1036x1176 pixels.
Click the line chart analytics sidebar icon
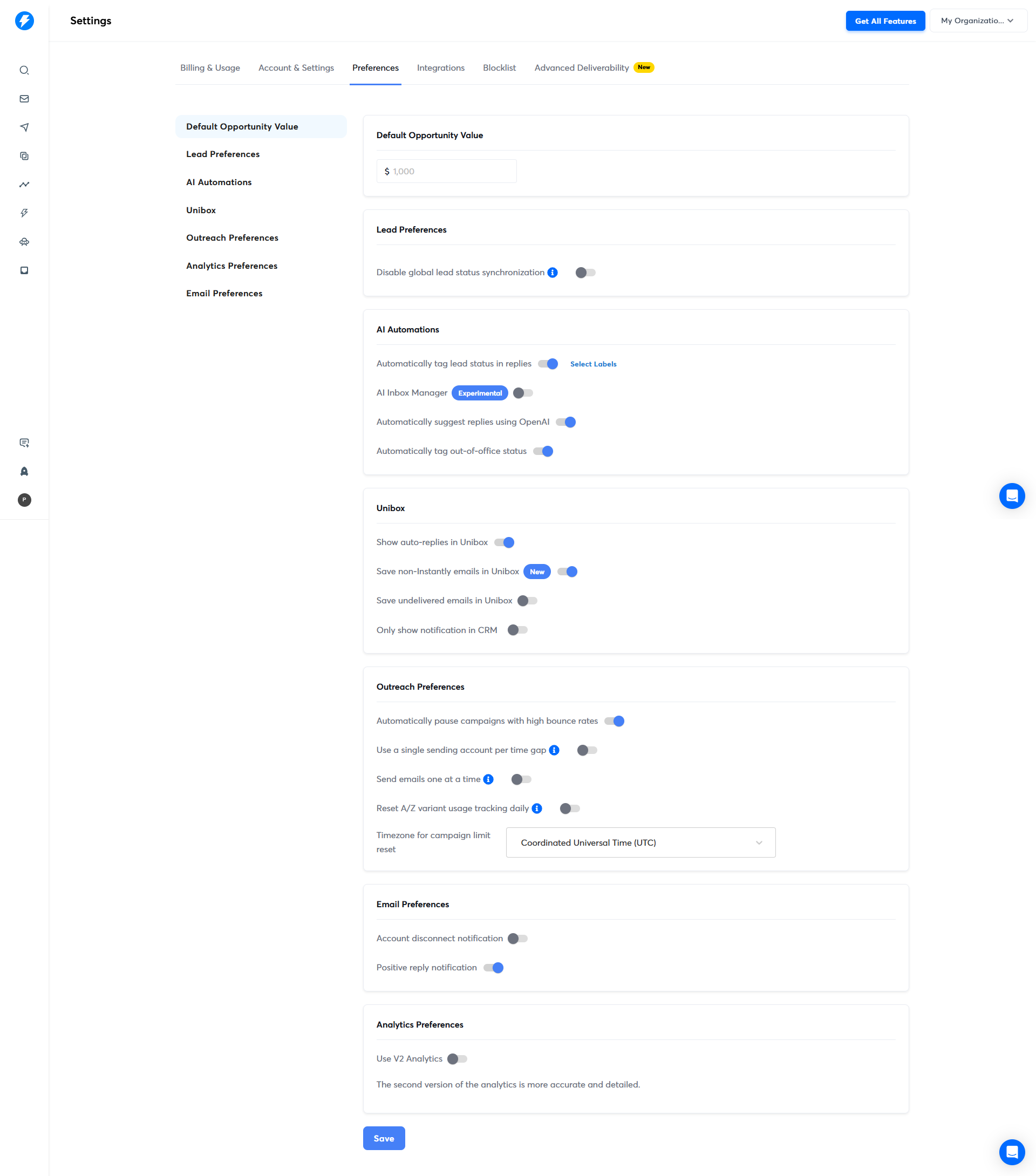coord(24,185)
